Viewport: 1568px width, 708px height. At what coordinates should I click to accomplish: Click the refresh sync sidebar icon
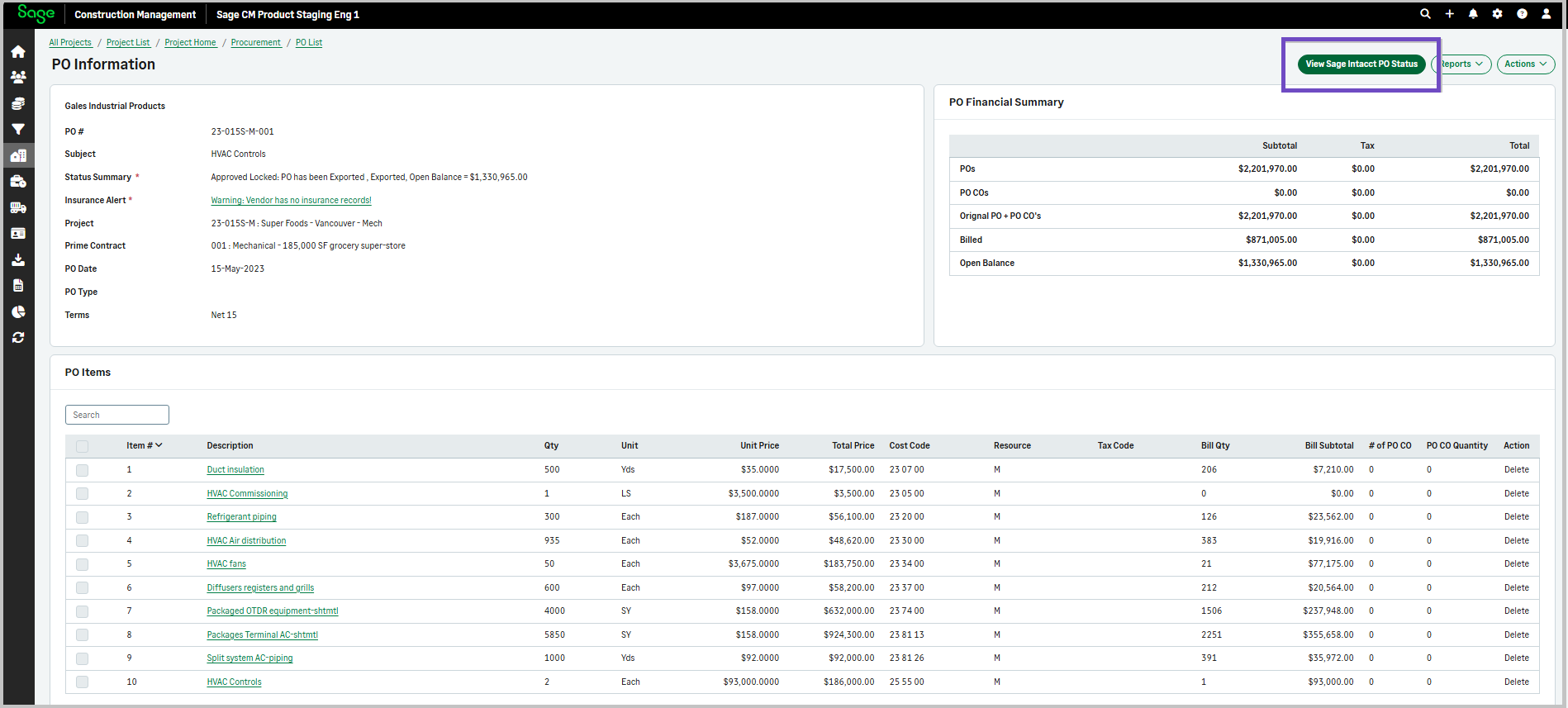coord(17,338)
